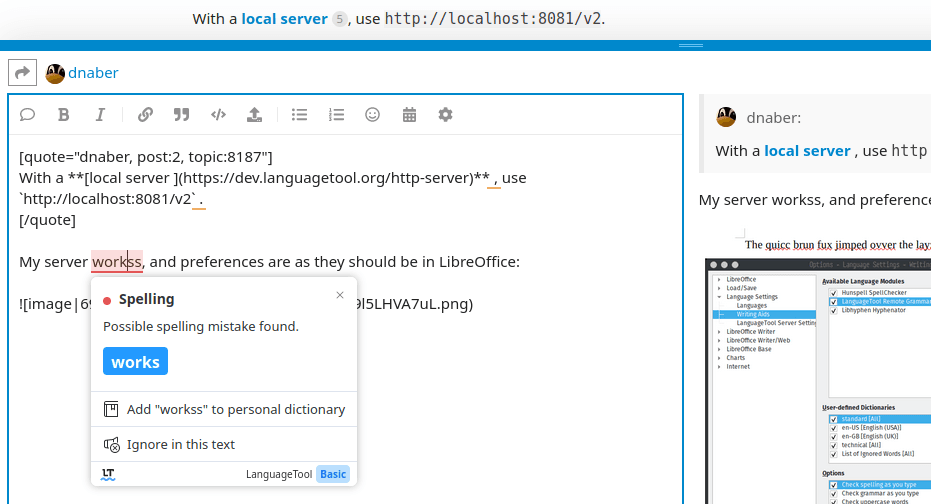
Task: Open the emoji picker
Action: pos(372,115)
